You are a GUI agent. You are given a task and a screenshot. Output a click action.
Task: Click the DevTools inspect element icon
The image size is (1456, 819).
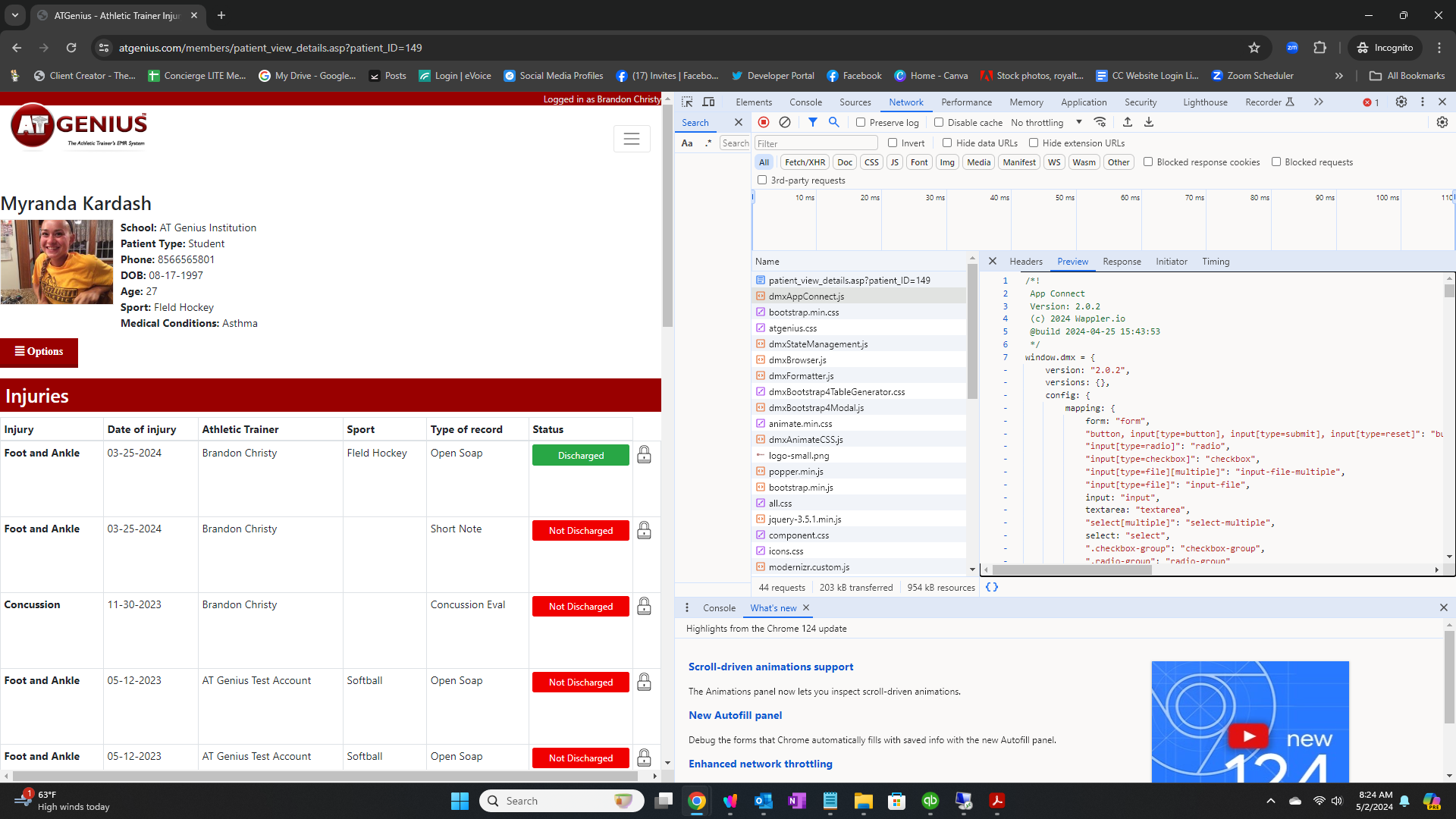click(687, 102)
